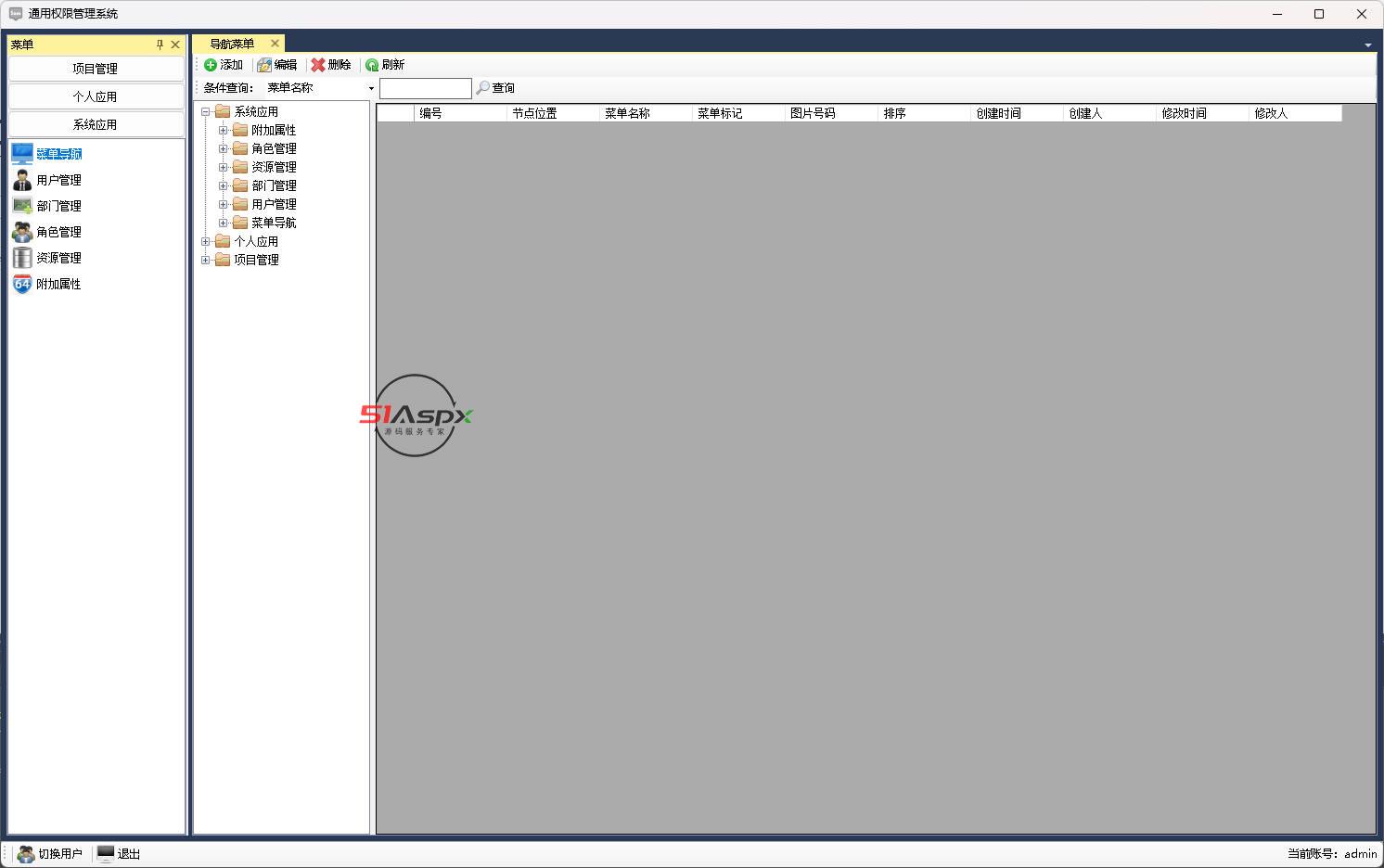This screenshot has width=1384, height=868.
Task: Click the 切换用户 icon in status bar
Action: tap(26, 854)
